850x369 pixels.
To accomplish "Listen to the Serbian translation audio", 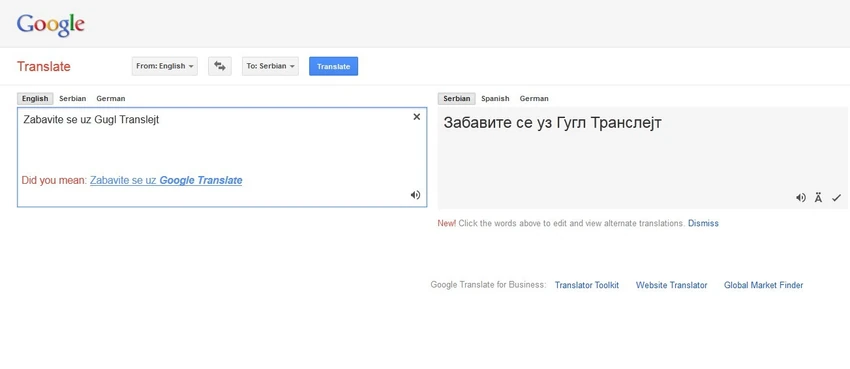I will (x=801, y=198).
